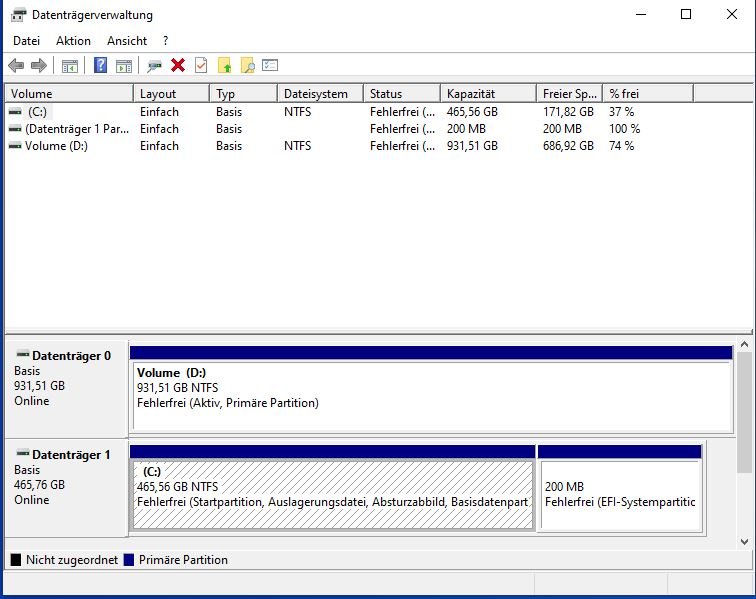Click the Datenträgerverwaltung title bar app icon
The image size is (756, 599).
coord(18,15)
